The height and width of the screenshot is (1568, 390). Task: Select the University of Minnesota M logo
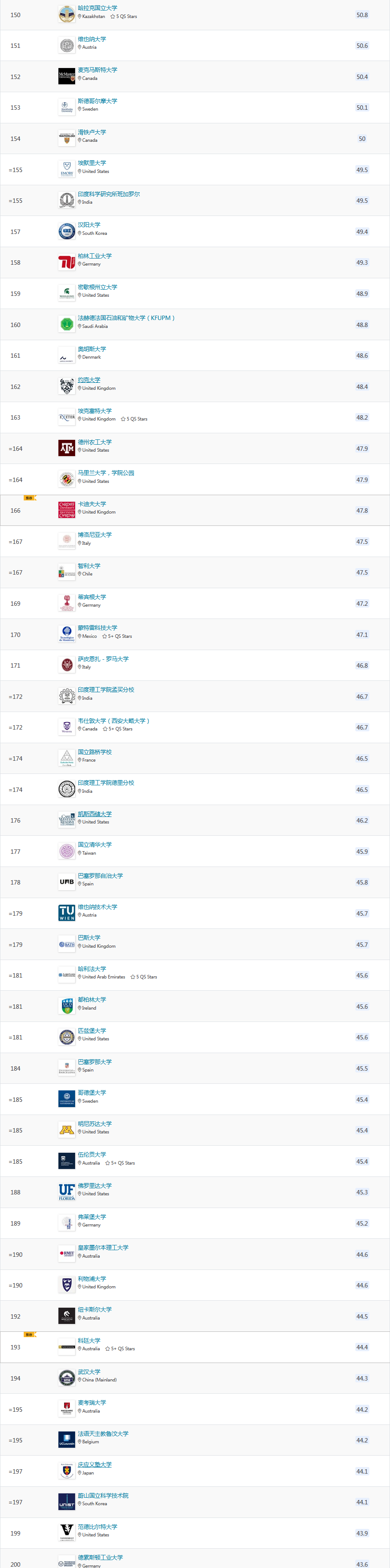pyautogui.click(x=66, y=1130)
